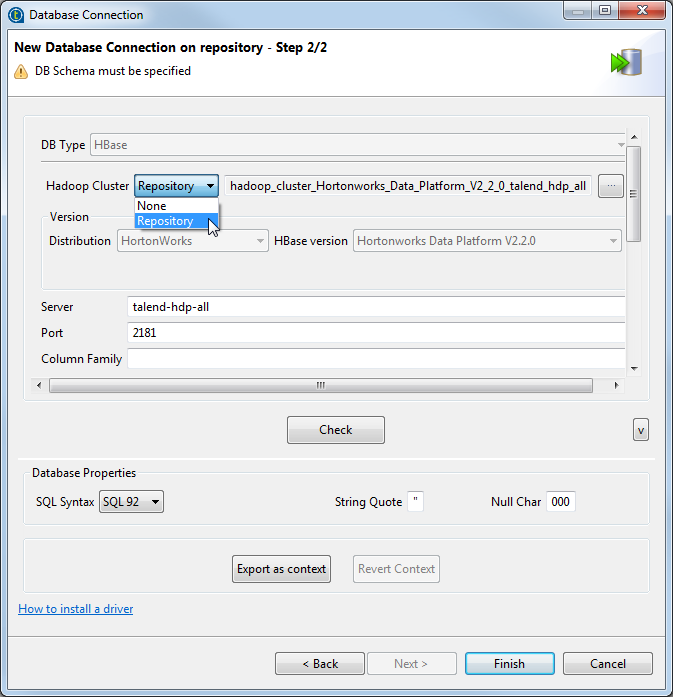Maximize the Database Connection window
This screenshot has width=673, height=697.
605,11
